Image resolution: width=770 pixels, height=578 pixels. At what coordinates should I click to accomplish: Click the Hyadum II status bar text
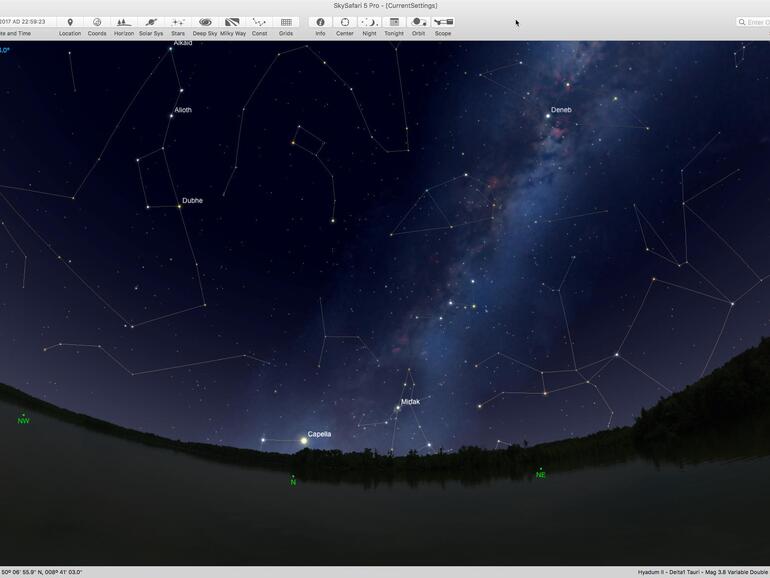[702, 572]
